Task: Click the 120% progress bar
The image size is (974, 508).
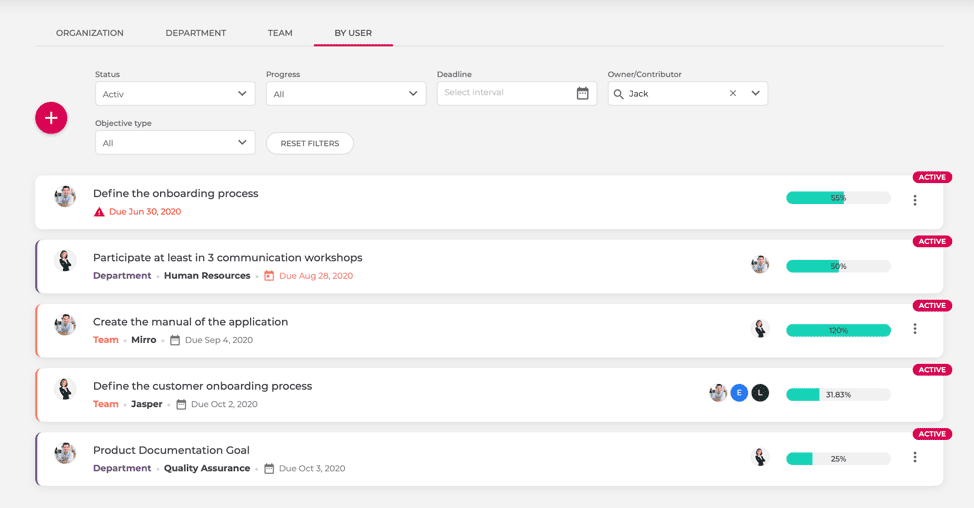Action: [838, 330]
